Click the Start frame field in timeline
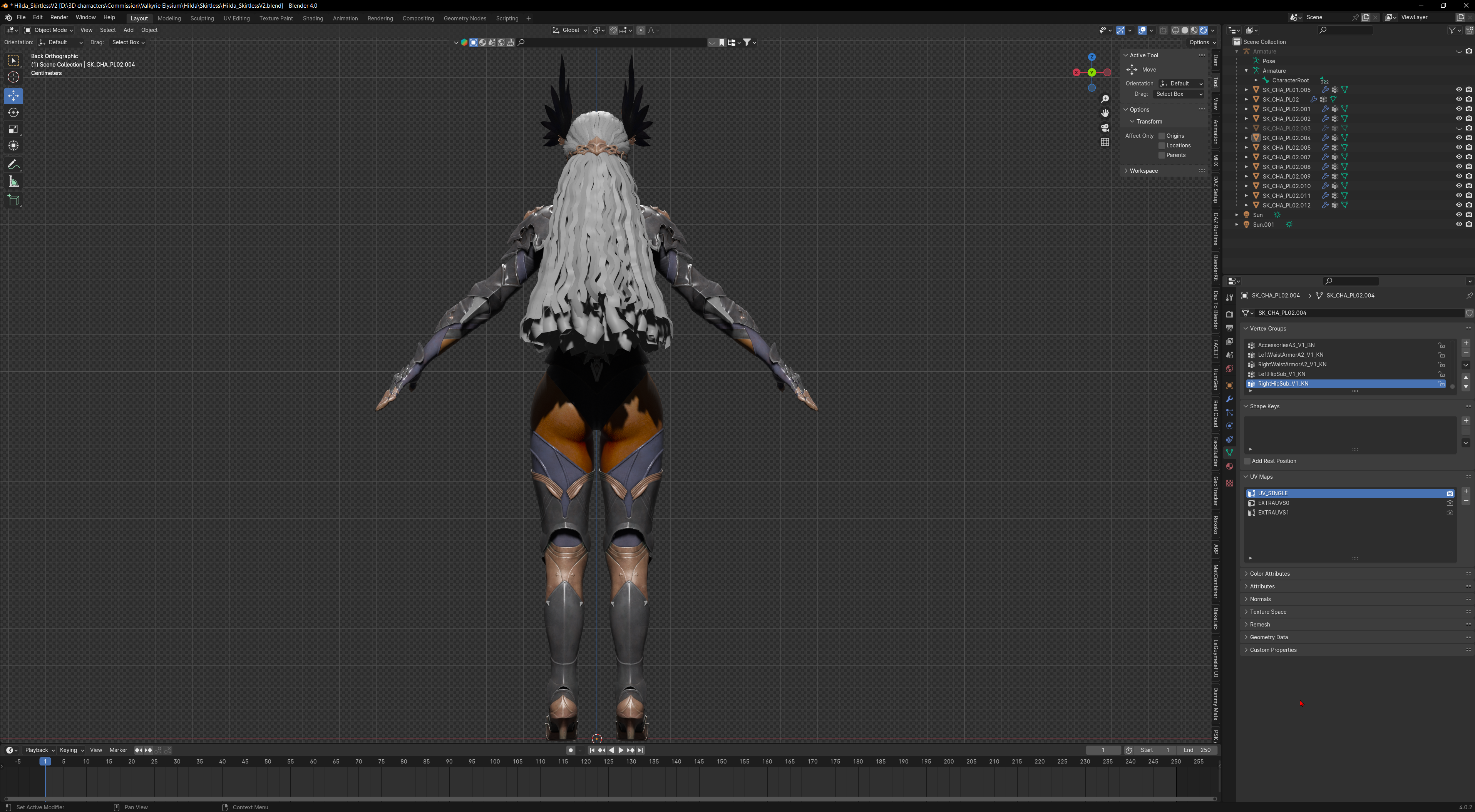This screenshot has height=812, width=1475. (1155, 750)
